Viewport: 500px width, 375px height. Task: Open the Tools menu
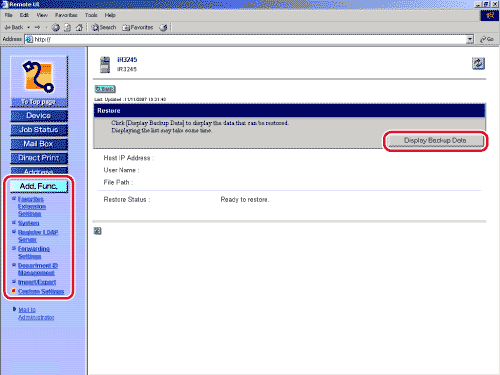91,15
